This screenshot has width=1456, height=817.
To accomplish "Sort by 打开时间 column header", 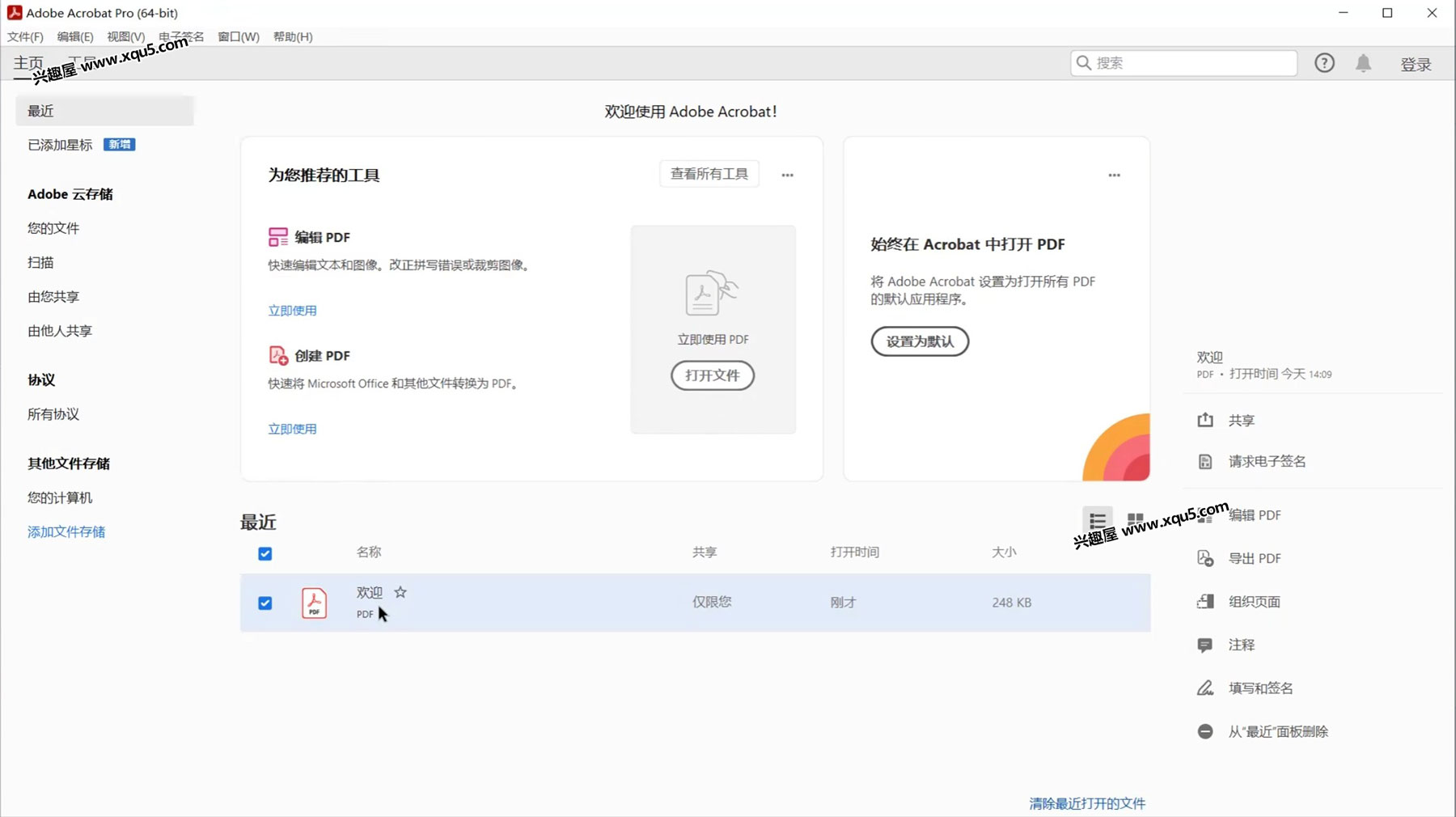I will pyautogui.click(x=855, y=552).
